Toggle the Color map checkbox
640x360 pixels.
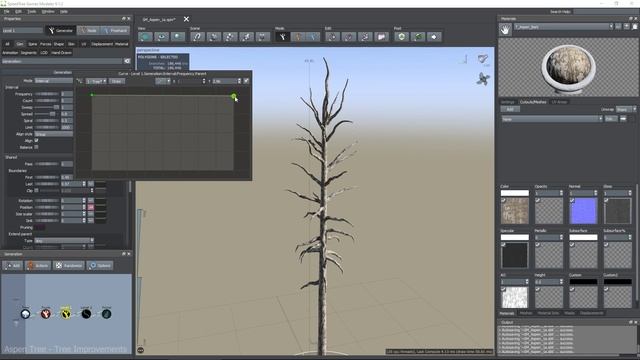[503, 200]
